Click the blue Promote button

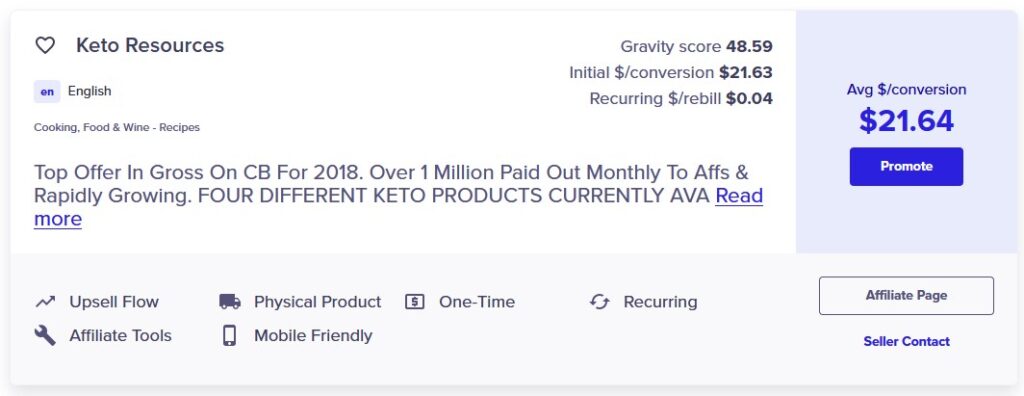point(906,167)
